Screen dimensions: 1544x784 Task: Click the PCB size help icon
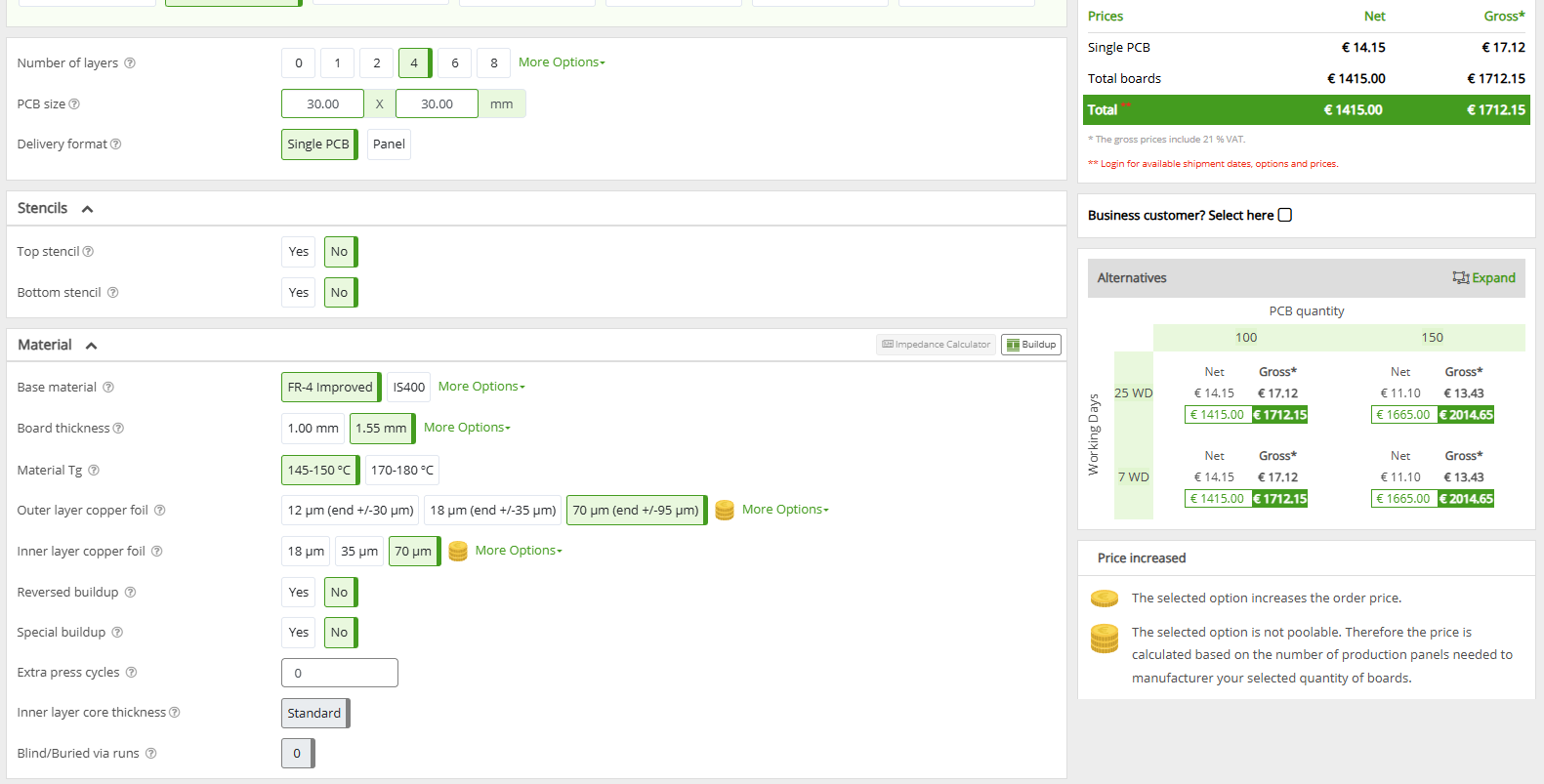(x=74, y=104)
